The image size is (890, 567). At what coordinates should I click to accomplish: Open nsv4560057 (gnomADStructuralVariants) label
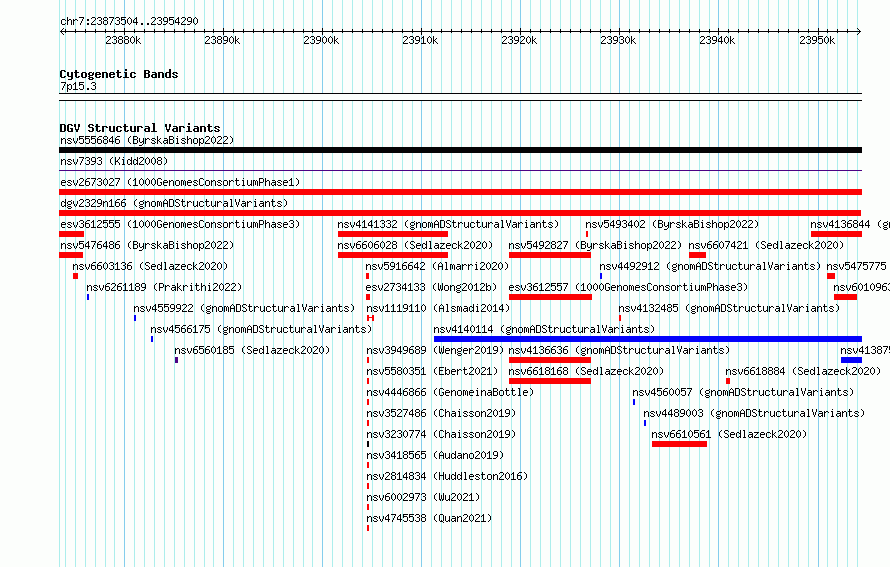click(743, 392)
